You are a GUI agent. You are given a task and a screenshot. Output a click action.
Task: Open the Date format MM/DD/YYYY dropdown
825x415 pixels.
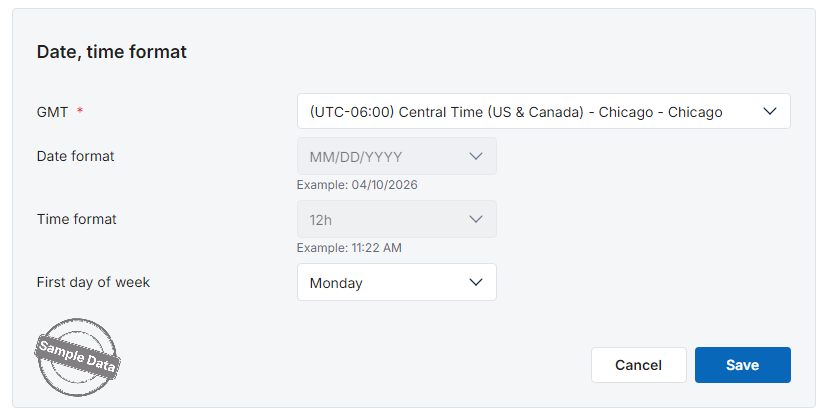point(396,157)
